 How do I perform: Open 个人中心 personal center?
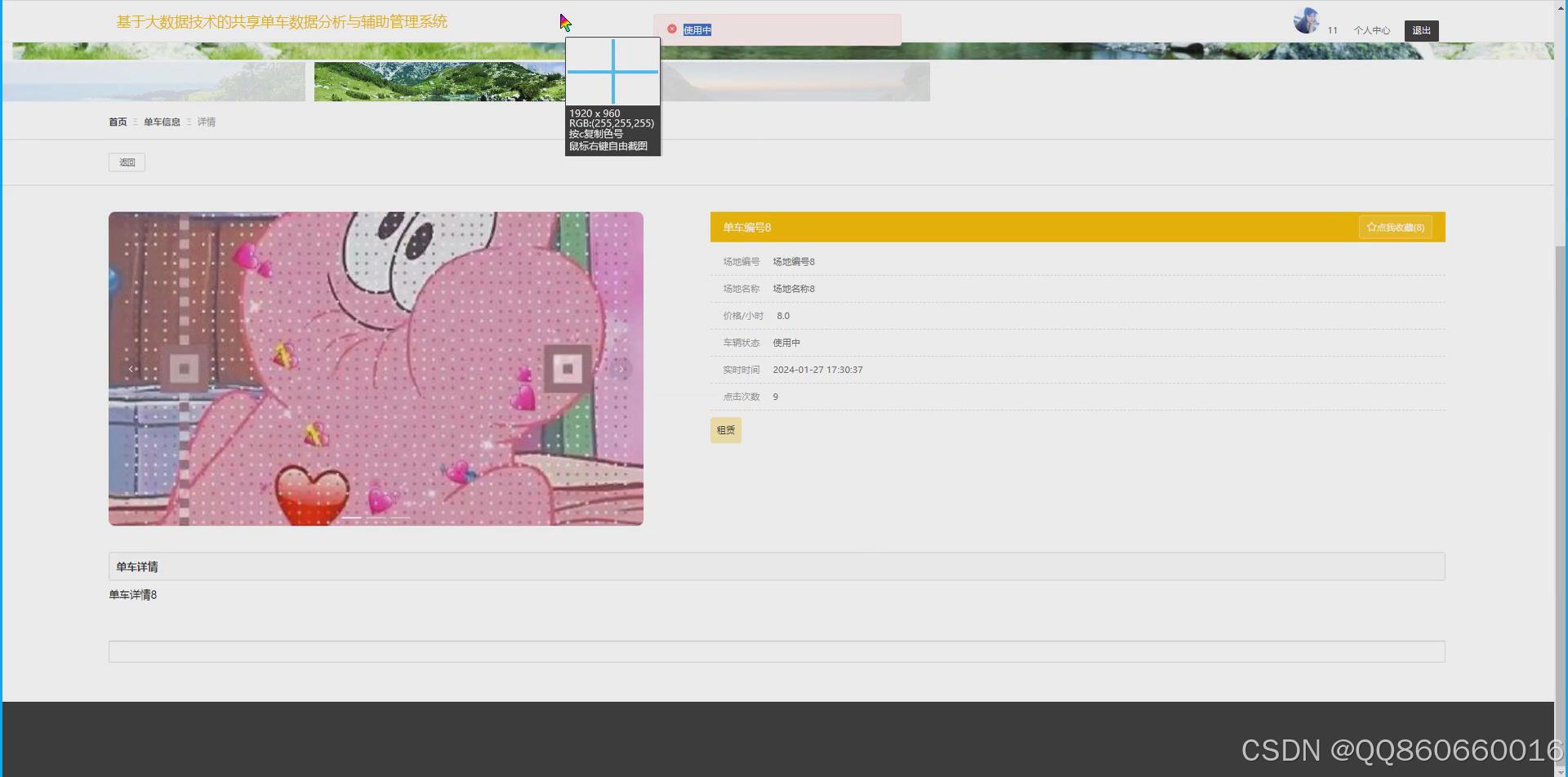(1372, 30)
